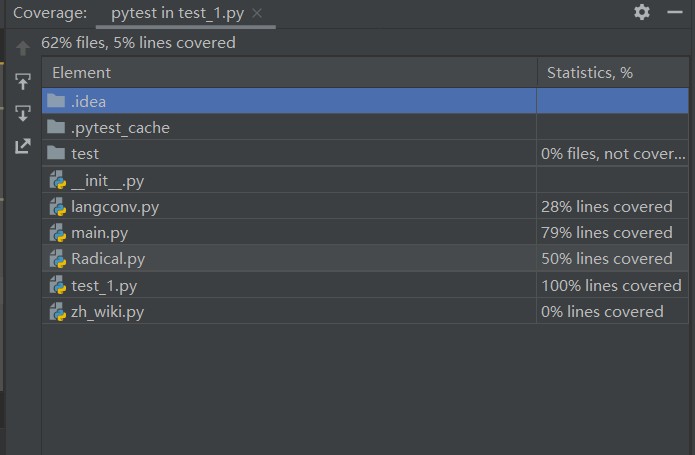Viewport: 695px width, 455px height.
Task: Click the Generate Coverage Report export icon
Action: coord(23,146)
